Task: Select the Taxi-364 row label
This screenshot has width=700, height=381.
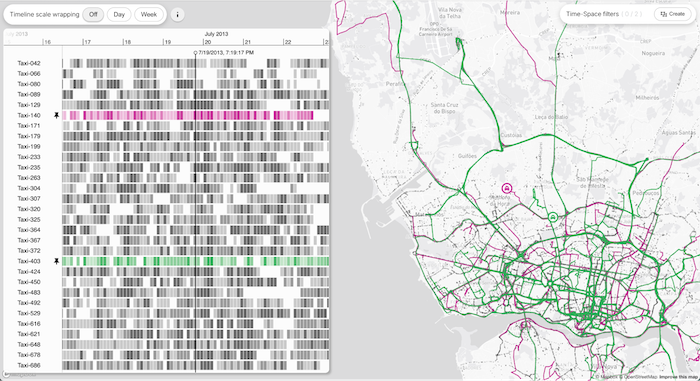Action: pos(29,230)
